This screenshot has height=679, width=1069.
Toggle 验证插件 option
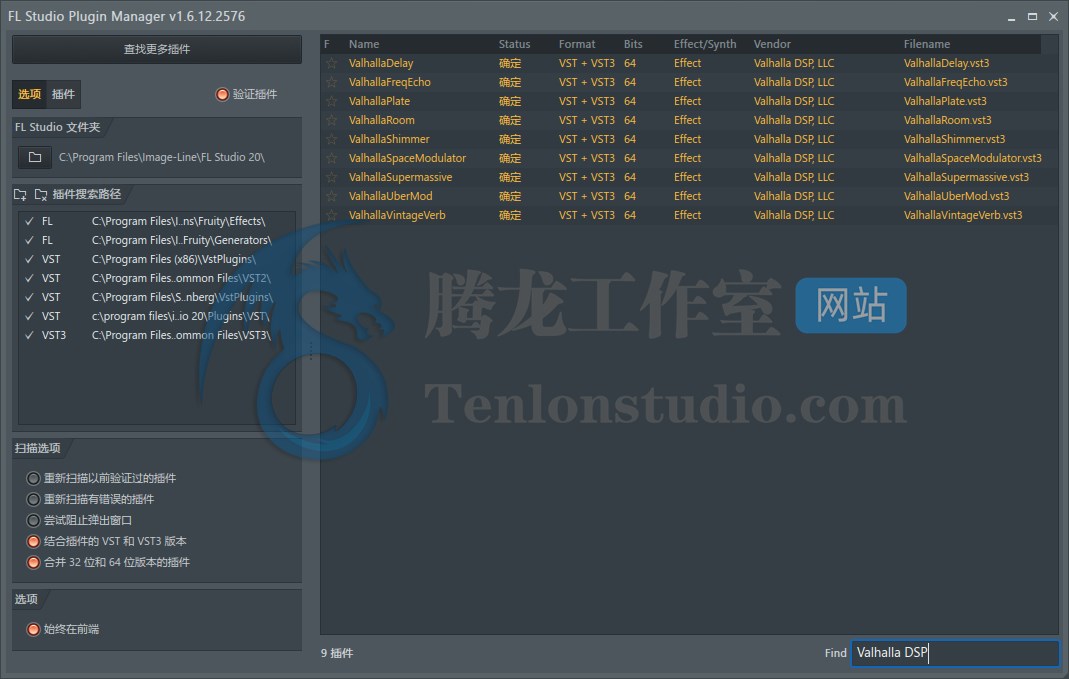click(x=222, y=94)
